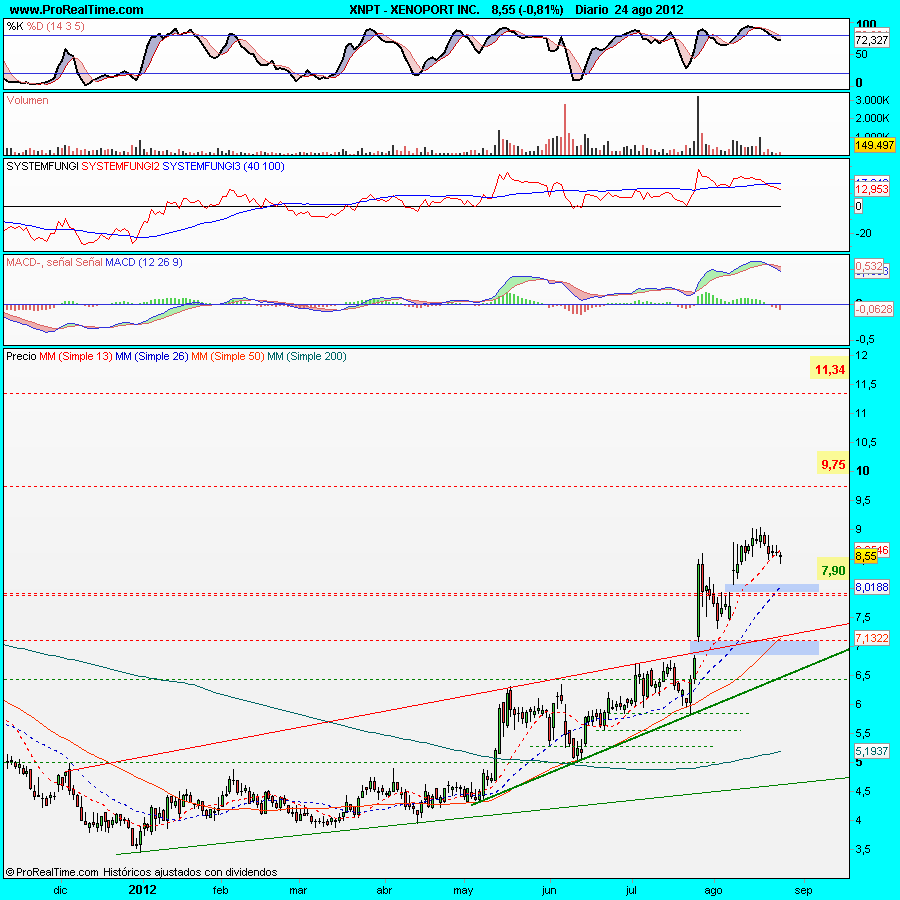This screenshot has width=900, height=900.
Task: Click the blue SYSTEMFUNGI3 (40 100) label
Action: (223, 166)
